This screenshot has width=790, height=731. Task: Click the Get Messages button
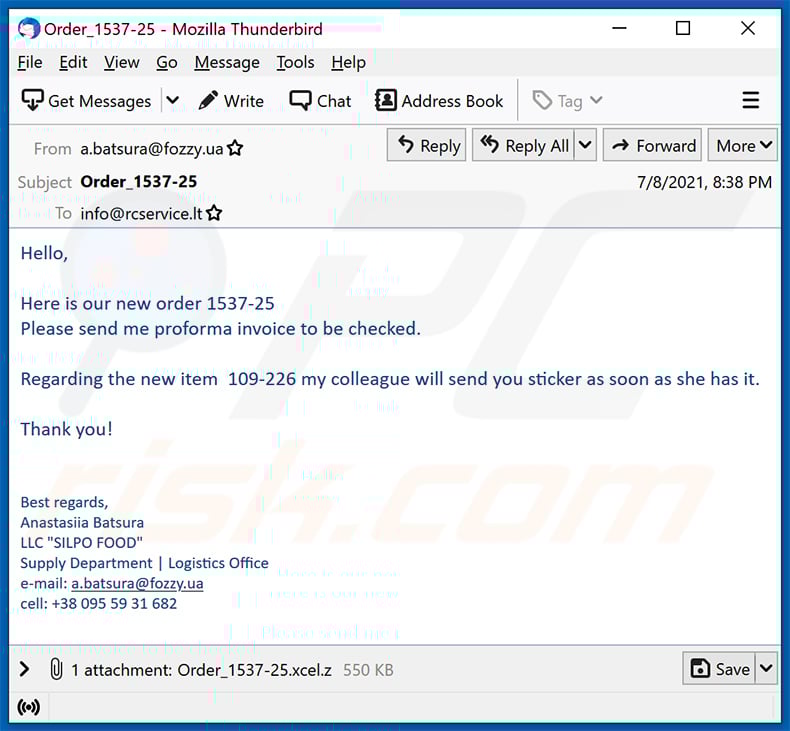[87, 101]
